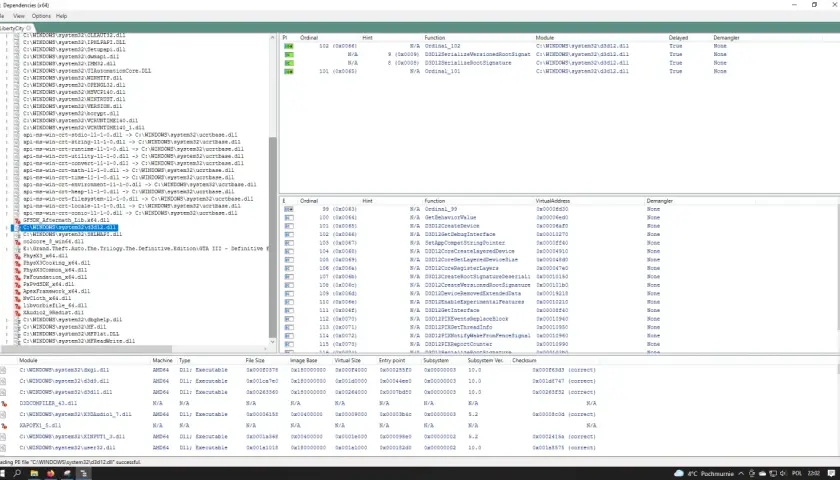The width and height of the screenshot is (840, 480).
Task: Open the Windows search magnifier icon
Action: tap(18, 474)
